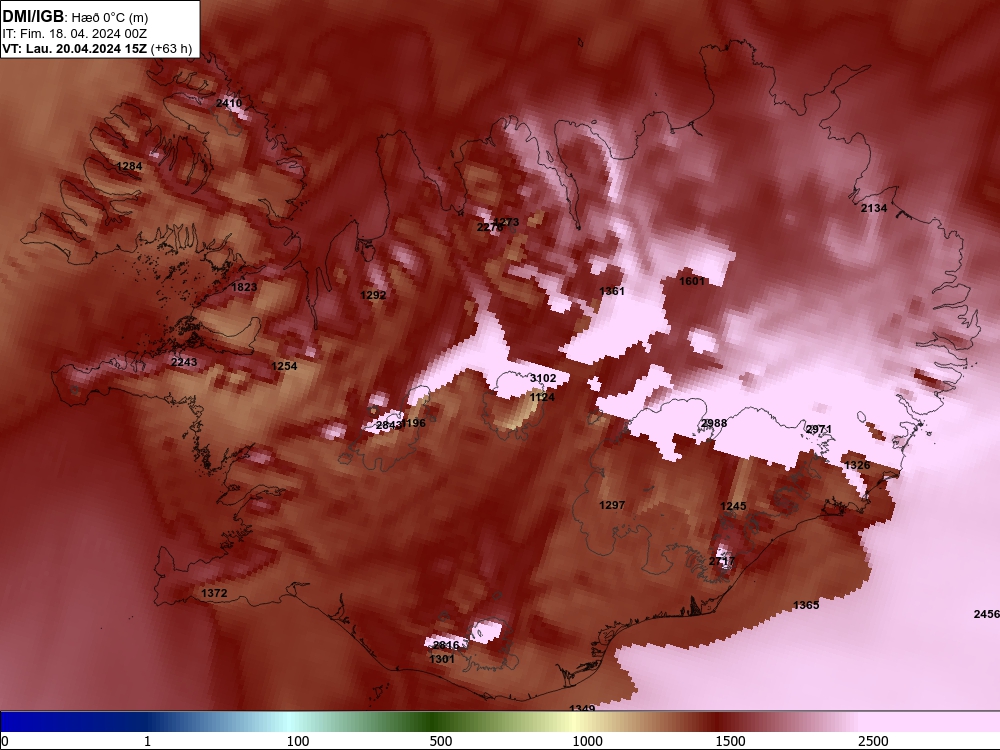Click the map value 2988
The height and width of the screenshot is (750, 1000).
click(714, 423)
